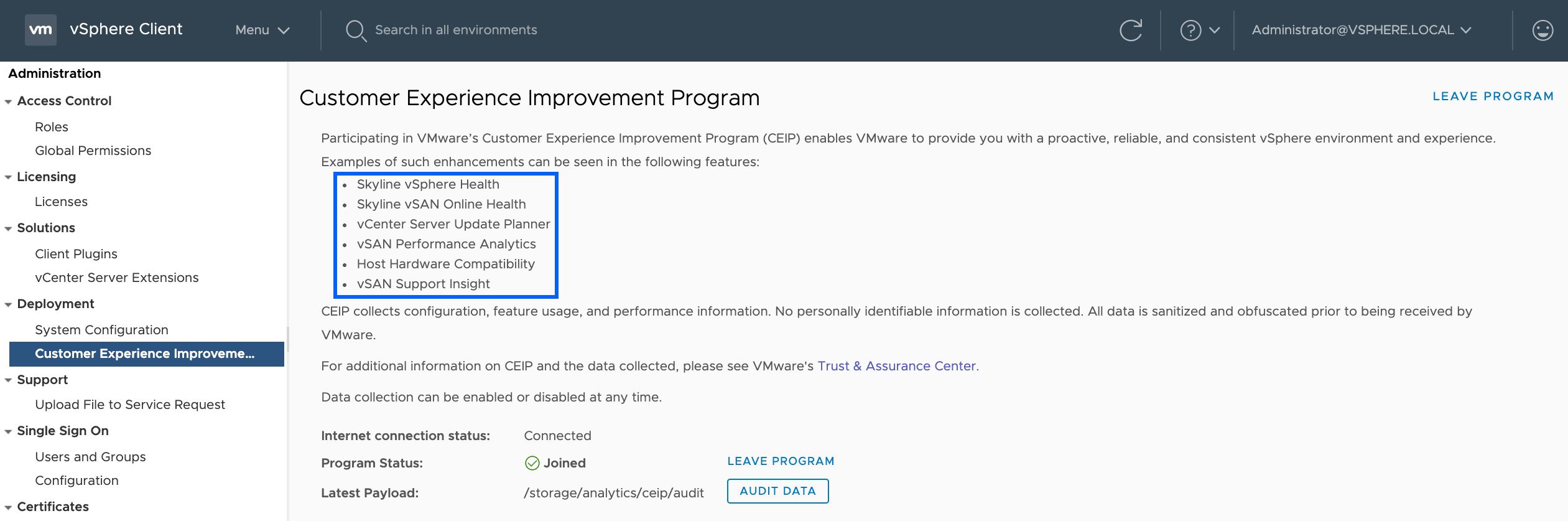Image resolution: width=1568 pixels, height=521 pixels.
Task: Collapse the Licensing tree section
Action: pyautogui.click(x=8, y=177)
